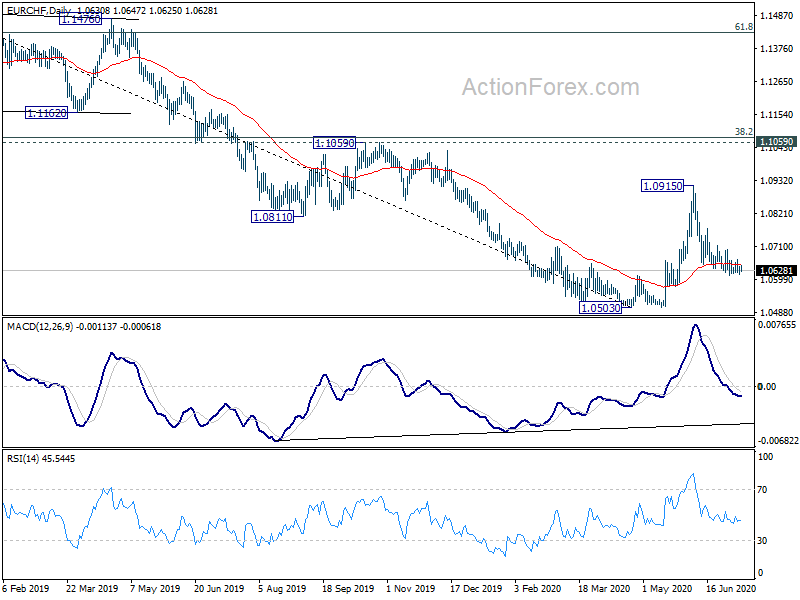The image size is (800, 600).
Task: Click the RSI 70 overbought level label
Action: click(x=762, y=490)
